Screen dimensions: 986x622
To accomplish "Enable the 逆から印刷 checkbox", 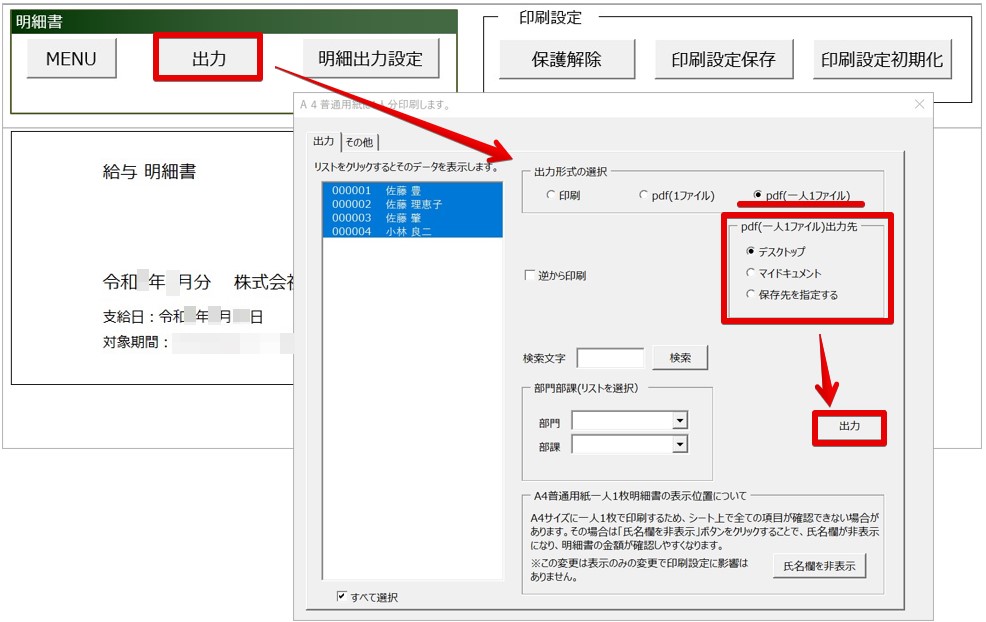I will click(x=530, y=276).
